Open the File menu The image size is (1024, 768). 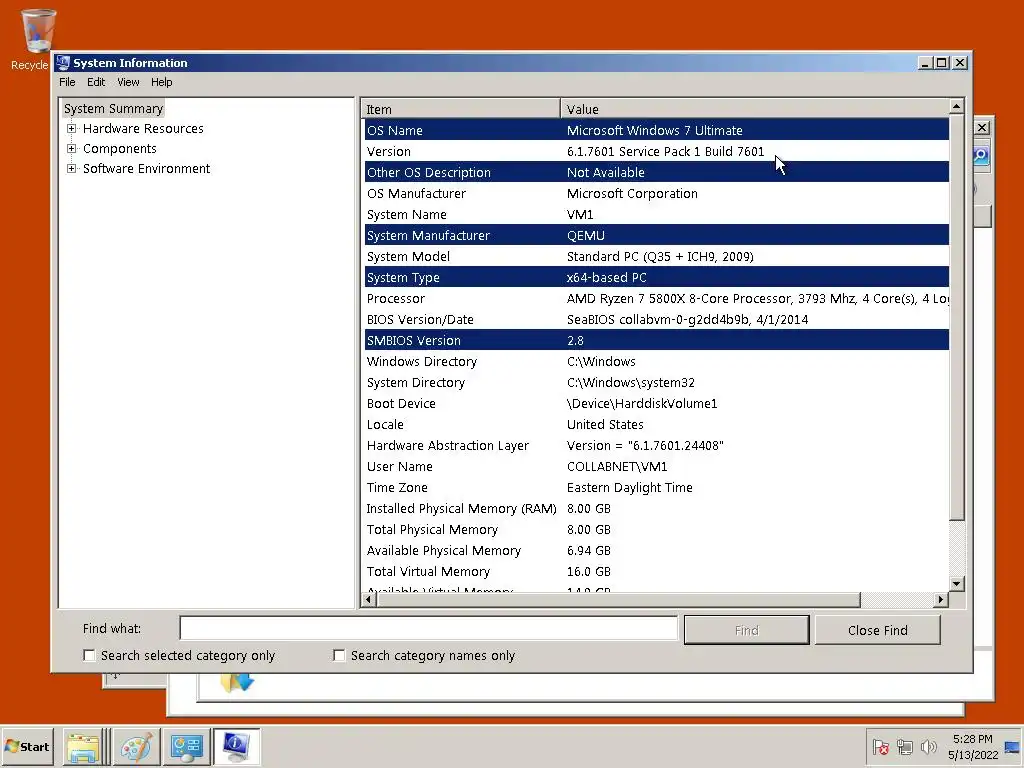coord(67,82)
